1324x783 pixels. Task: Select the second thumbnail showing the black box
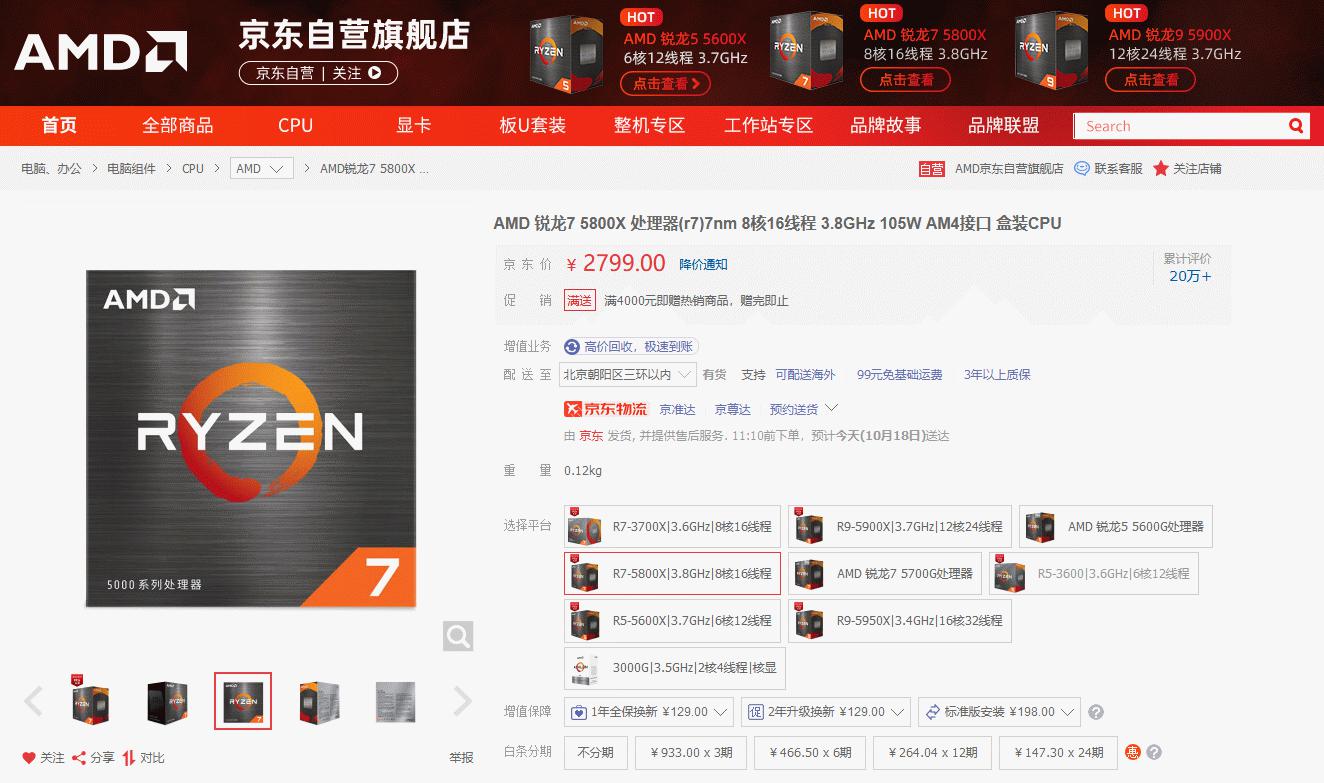pyautogui.click(x=167, y=701)
